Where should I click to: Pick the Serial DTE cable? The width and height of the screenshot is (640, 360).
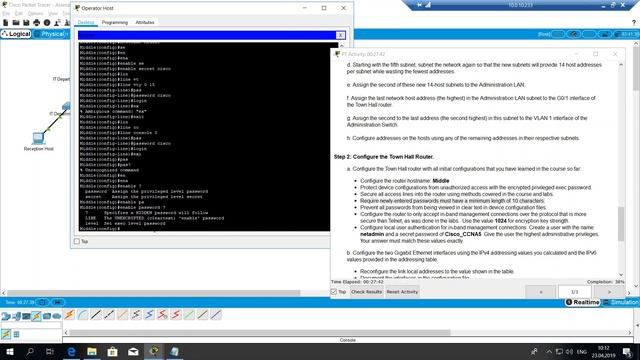[176, 315]
